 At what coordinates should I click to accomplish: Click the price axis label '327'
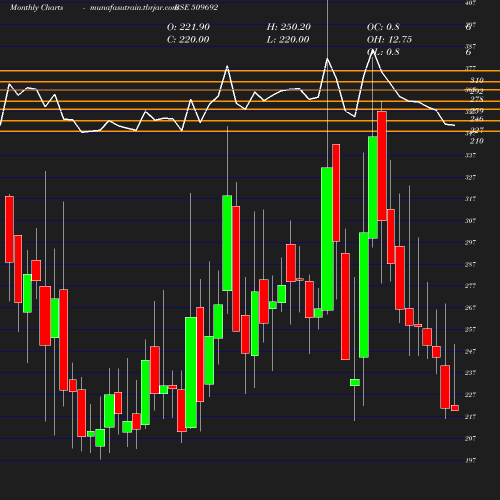point(470,177)
